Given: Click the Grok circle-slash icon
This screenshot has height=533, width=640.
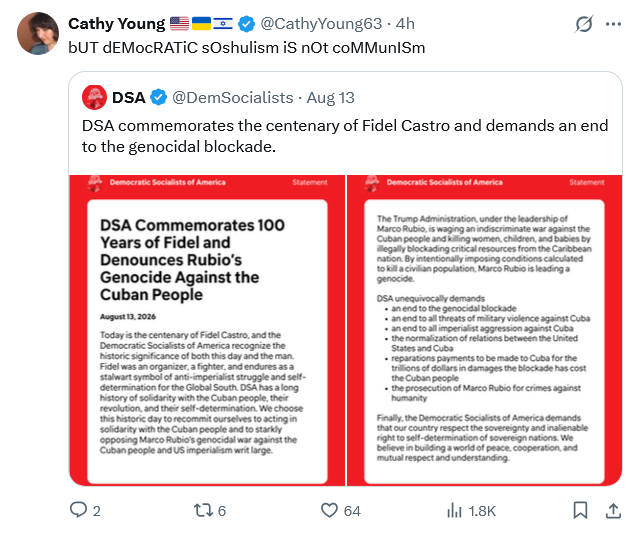Looking at the screenshot, I should pos(584,24).
